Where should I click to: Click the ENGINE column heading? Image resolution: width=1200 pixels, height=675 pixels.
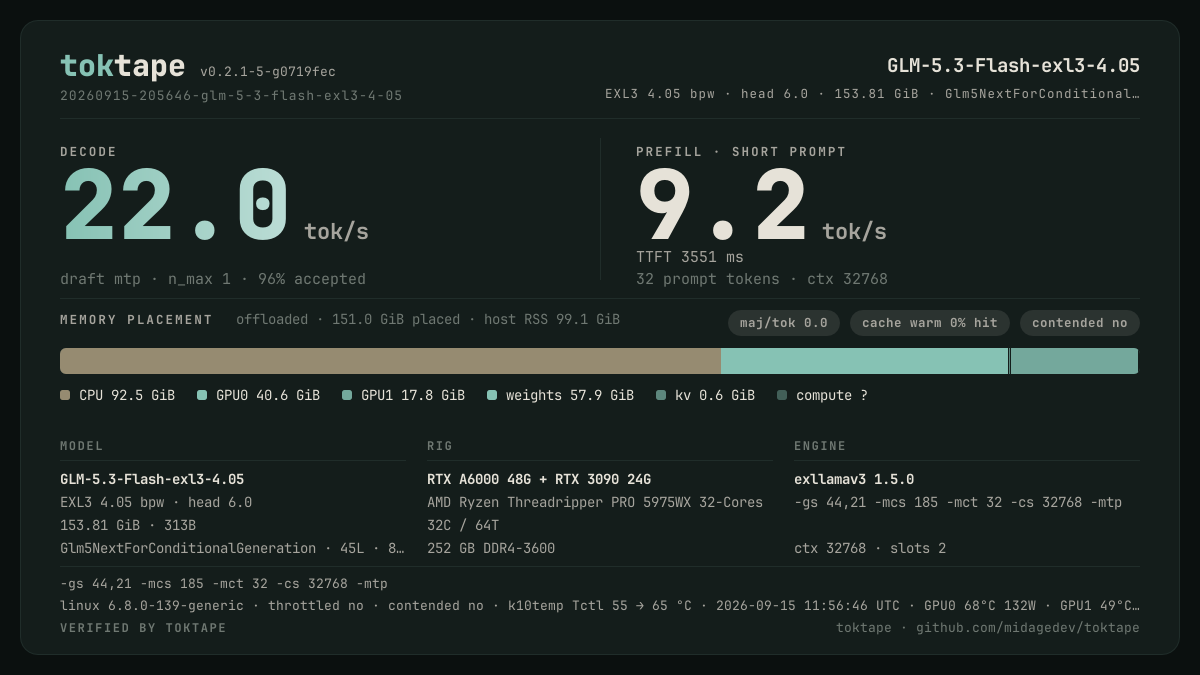point(820,446)
